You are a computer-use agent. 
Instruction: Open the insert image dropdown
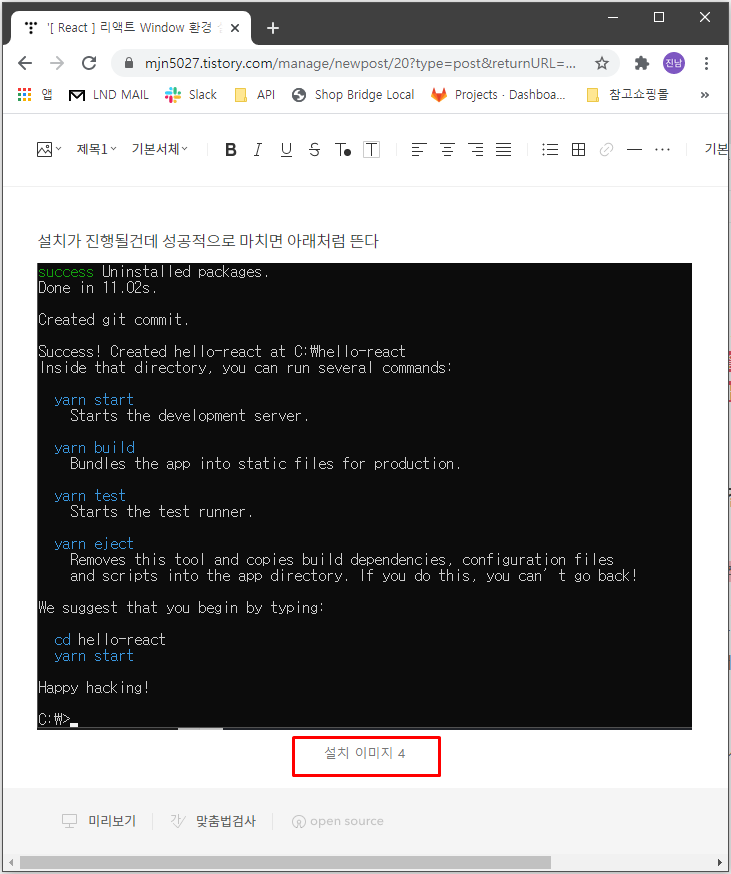(49, 149)
